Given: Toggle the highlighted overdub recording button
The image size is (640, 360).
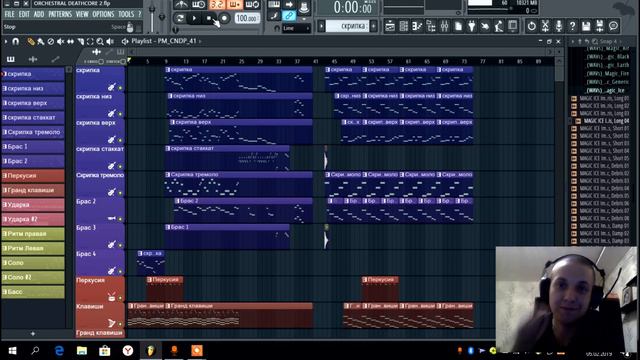Looking at the screenshot, I should (x=234, y=5).
